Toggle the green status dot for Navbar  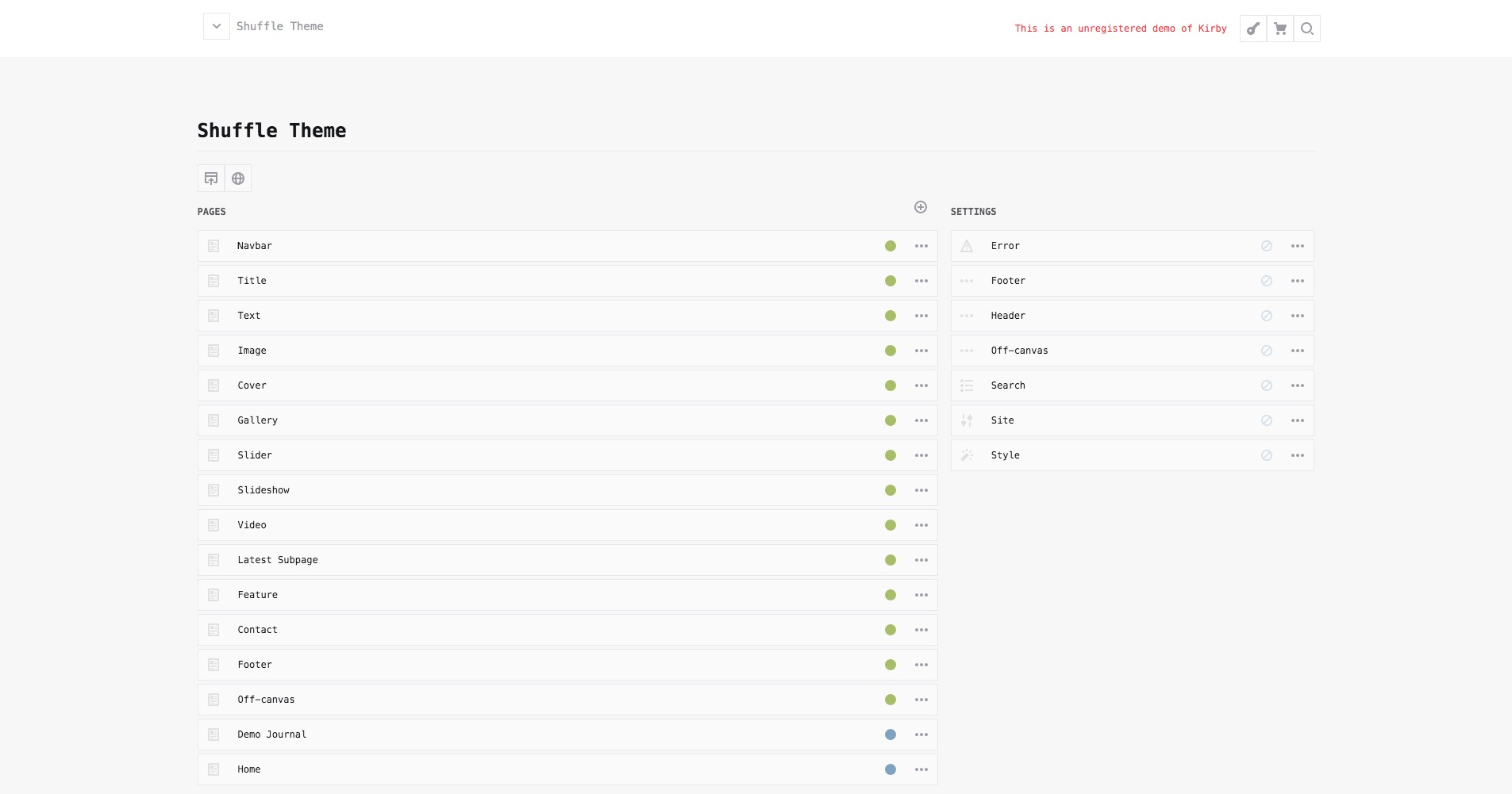[x=891, y=246]
